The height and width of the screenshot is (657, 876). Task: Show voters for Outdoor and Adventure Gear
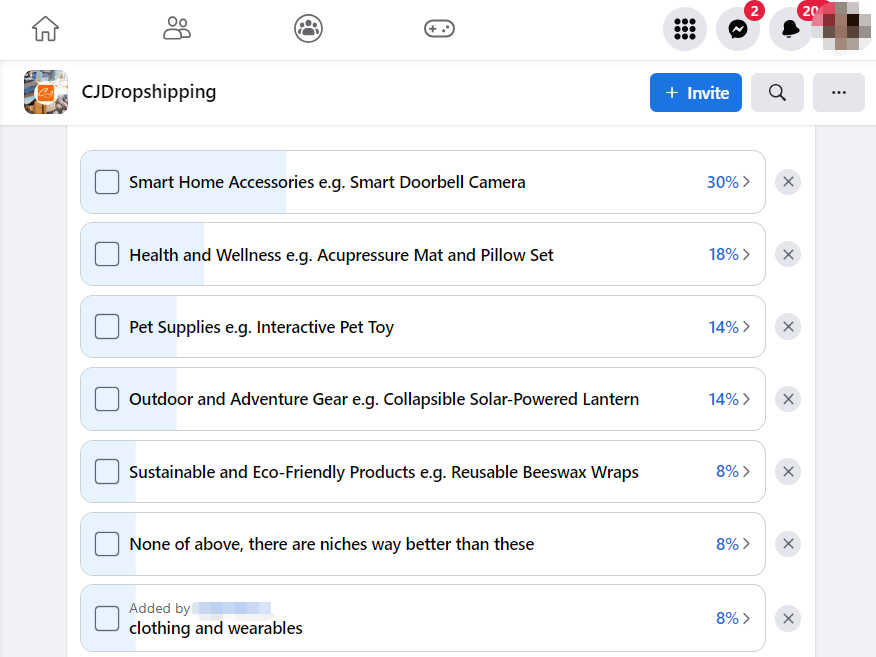coord(729,399)
